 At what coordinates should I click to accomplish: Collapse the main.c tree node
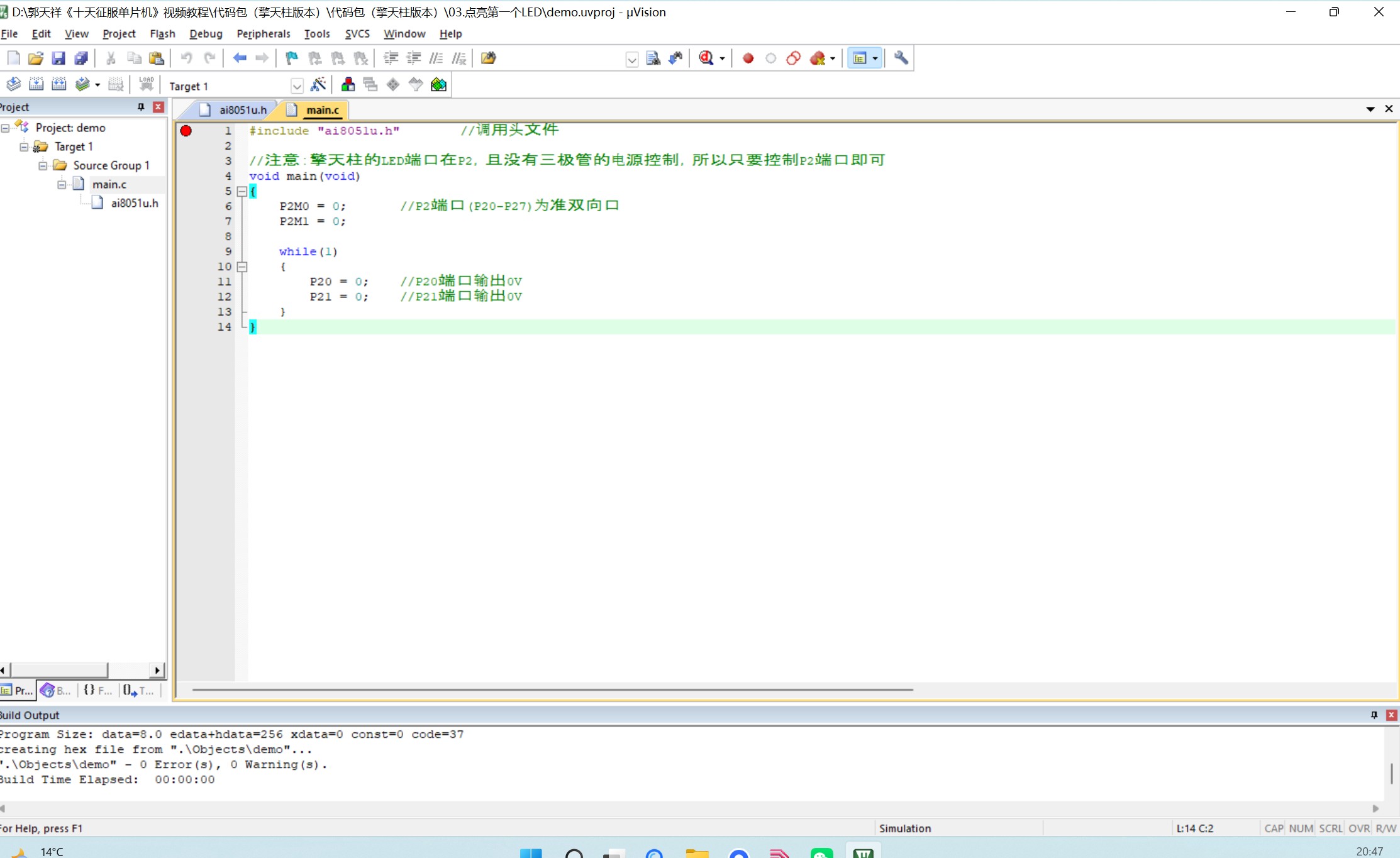tap(62, 184)
